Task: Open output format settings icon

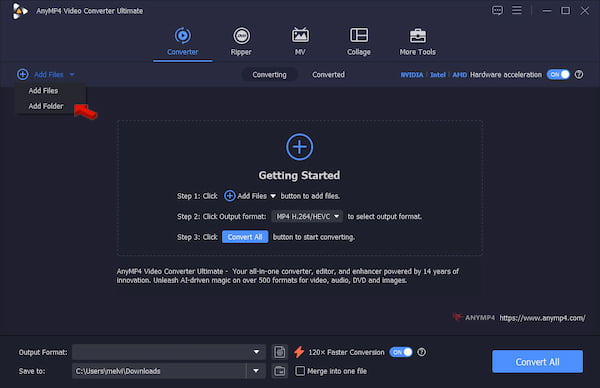Action: (280, 352)
